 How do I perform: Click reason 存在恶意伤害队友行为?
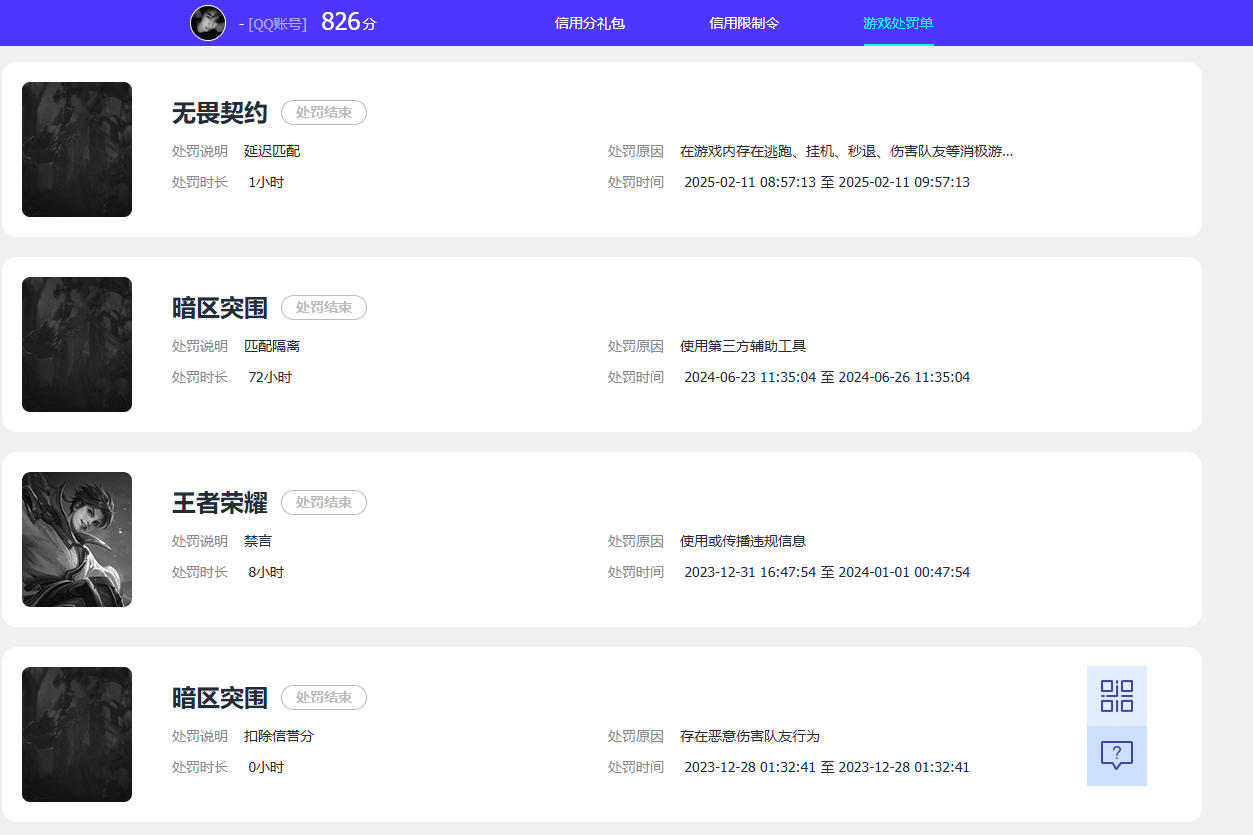click(750, 736)
